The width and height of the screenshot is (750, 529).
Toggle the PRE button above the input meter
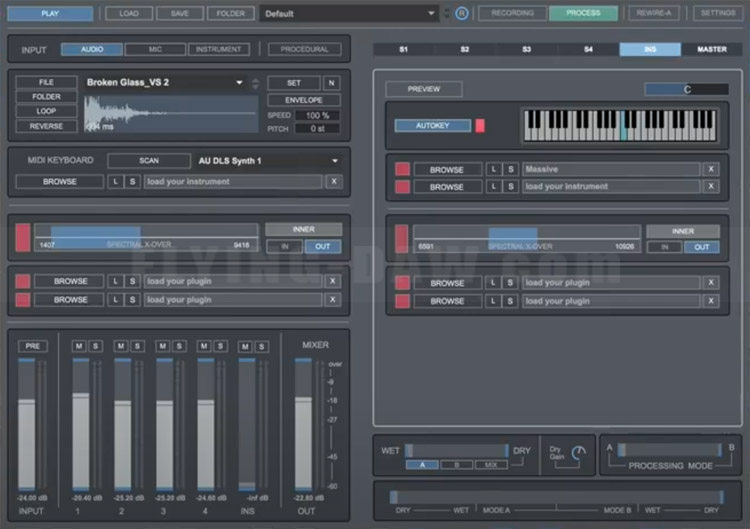pyautogui.click(x=32, y=346)
